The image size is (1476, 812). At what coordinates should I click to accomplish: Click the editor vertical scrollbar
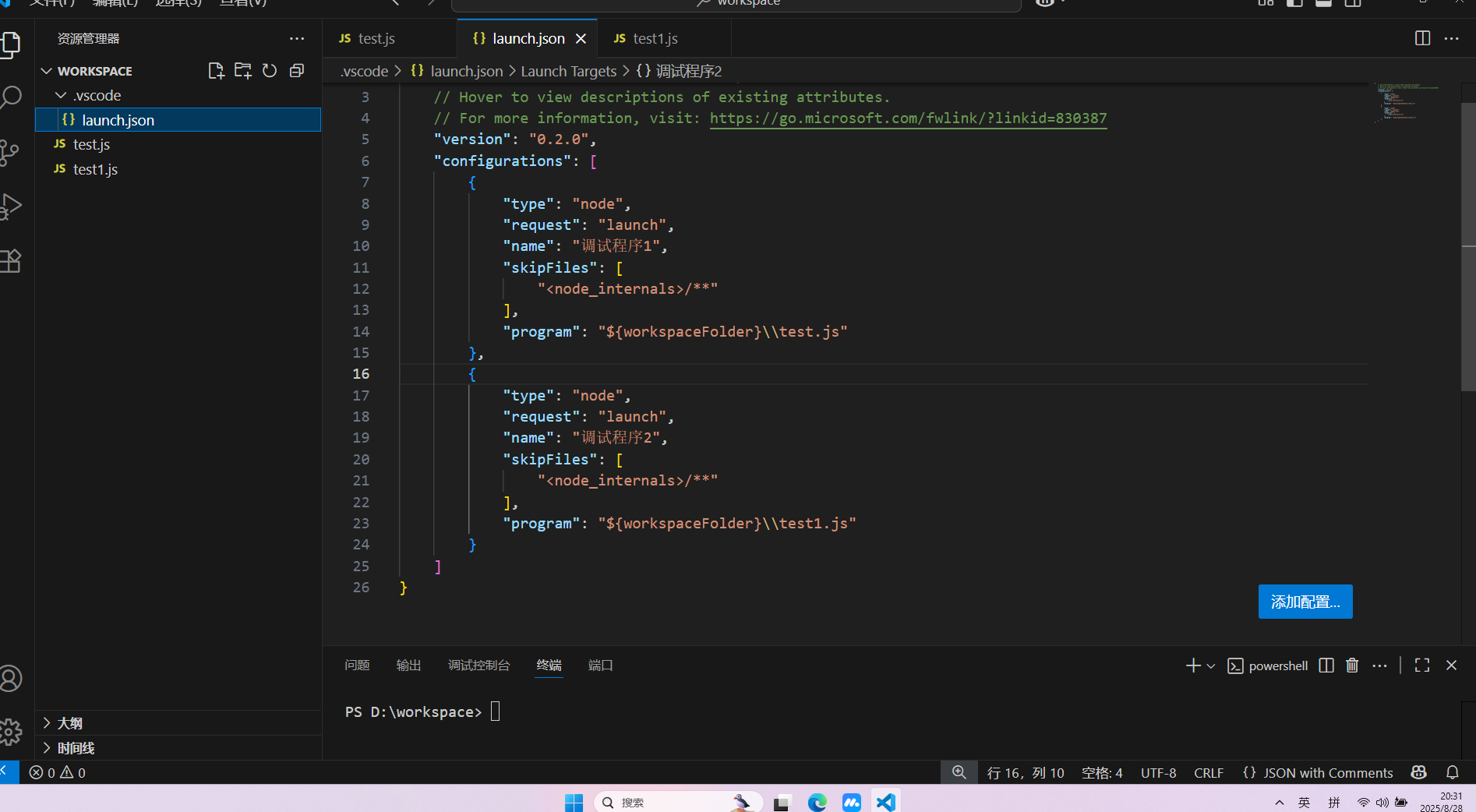coord(1468,247)
